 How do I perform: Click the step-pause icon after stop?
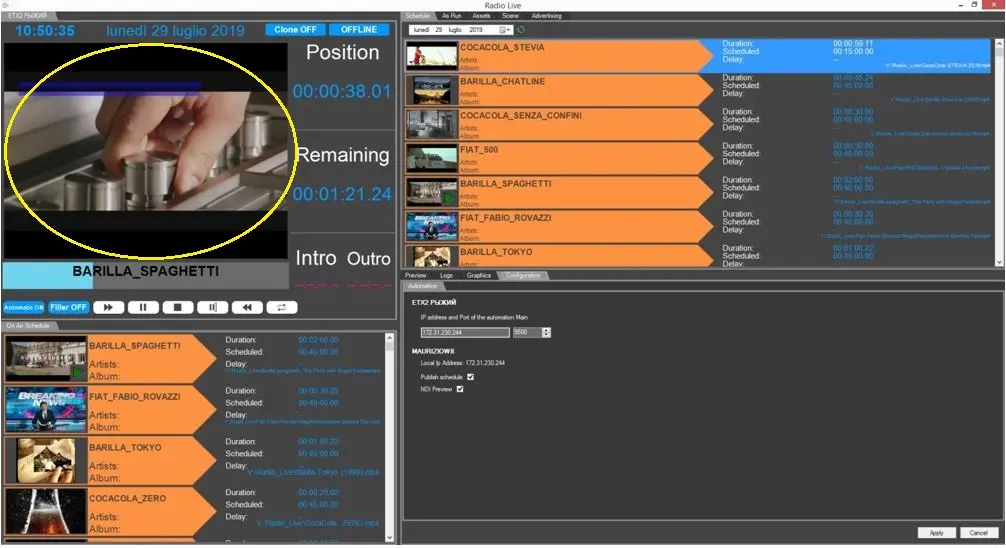[213, 308]
